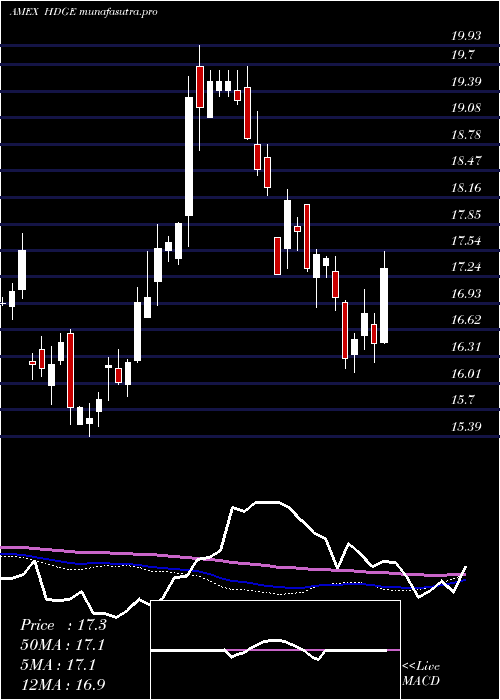500x700 pixels.
Task: Click the 50MA : 17.1 readout
Action: pyautogui.click(x=63, y=645)
